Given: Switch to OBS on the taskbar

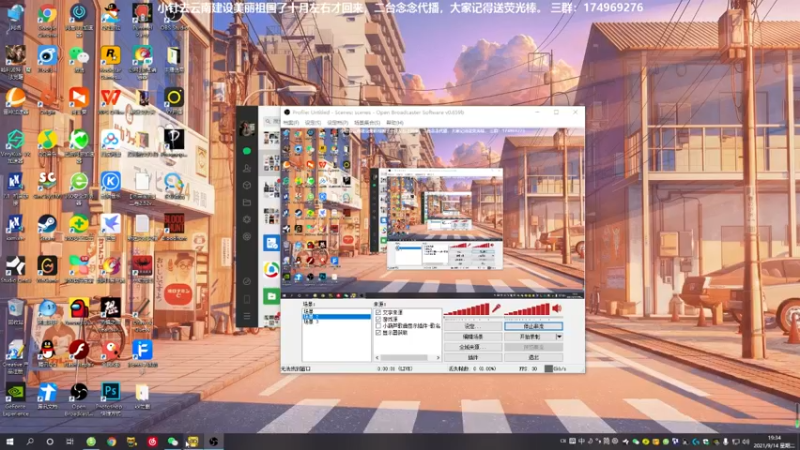Looking at the screenshot, I should pos(213,441).
